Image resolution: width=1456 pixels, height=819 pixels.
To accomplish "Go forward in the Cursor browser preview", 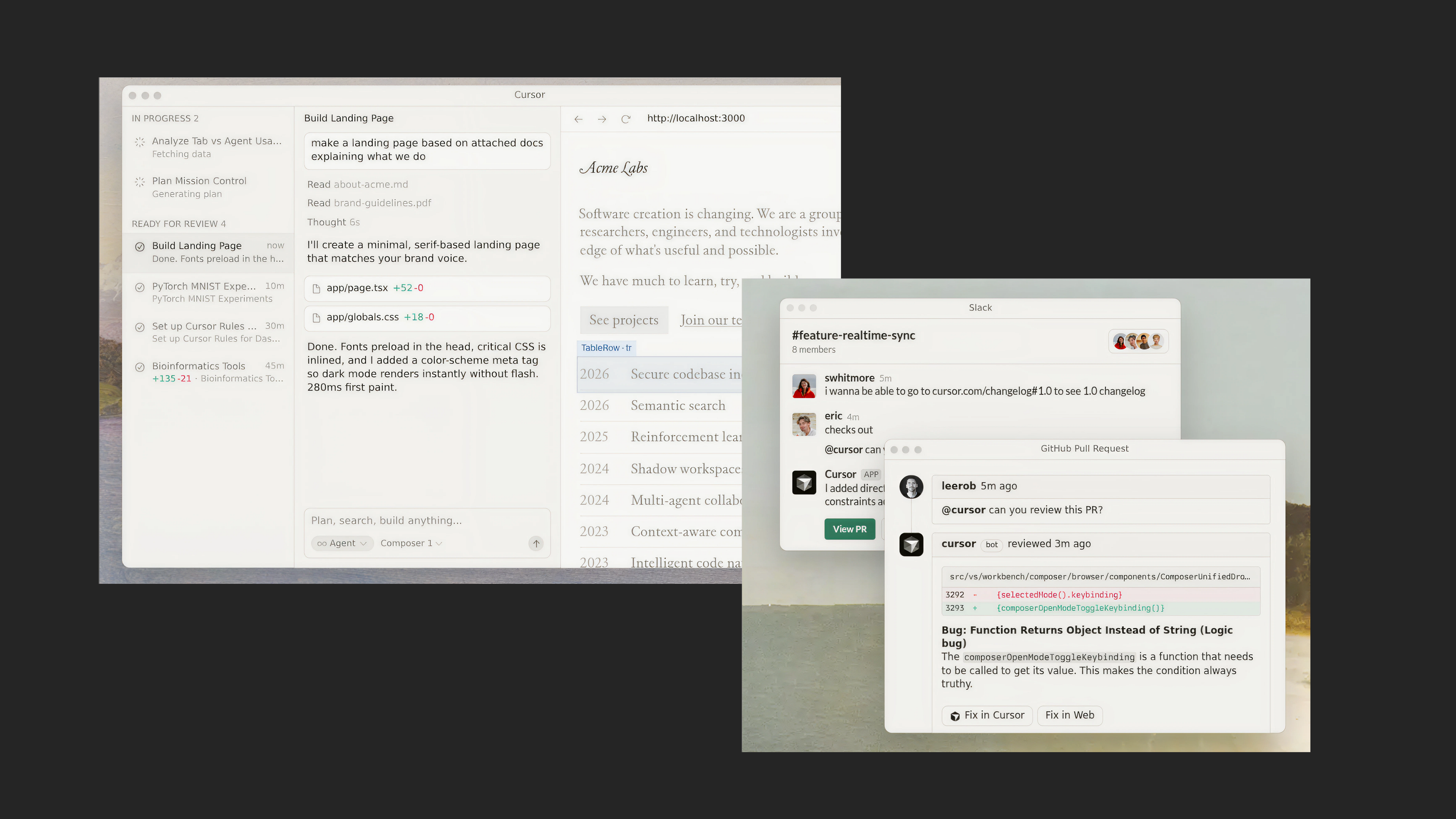I will coord(602,119).
